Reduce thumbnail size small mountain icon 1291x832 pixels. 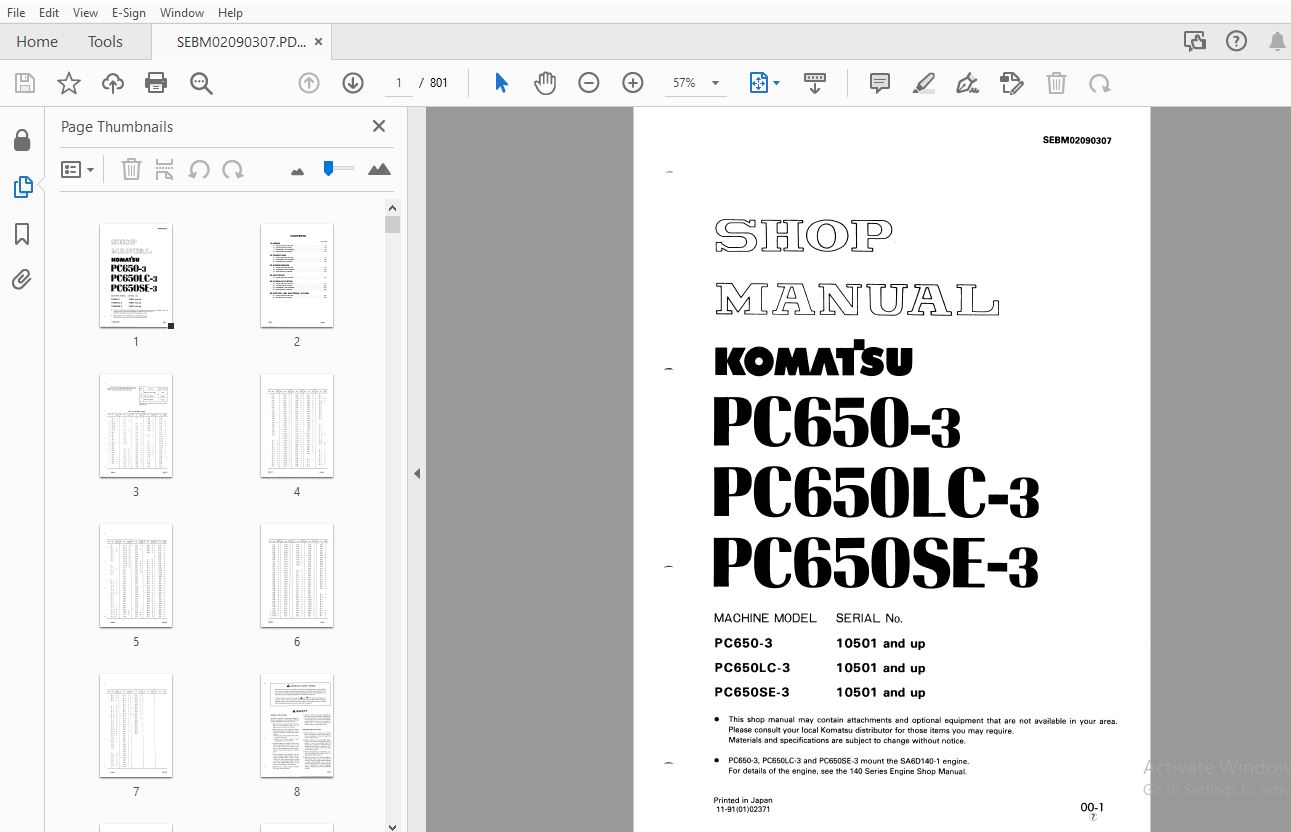pos(297,171)
